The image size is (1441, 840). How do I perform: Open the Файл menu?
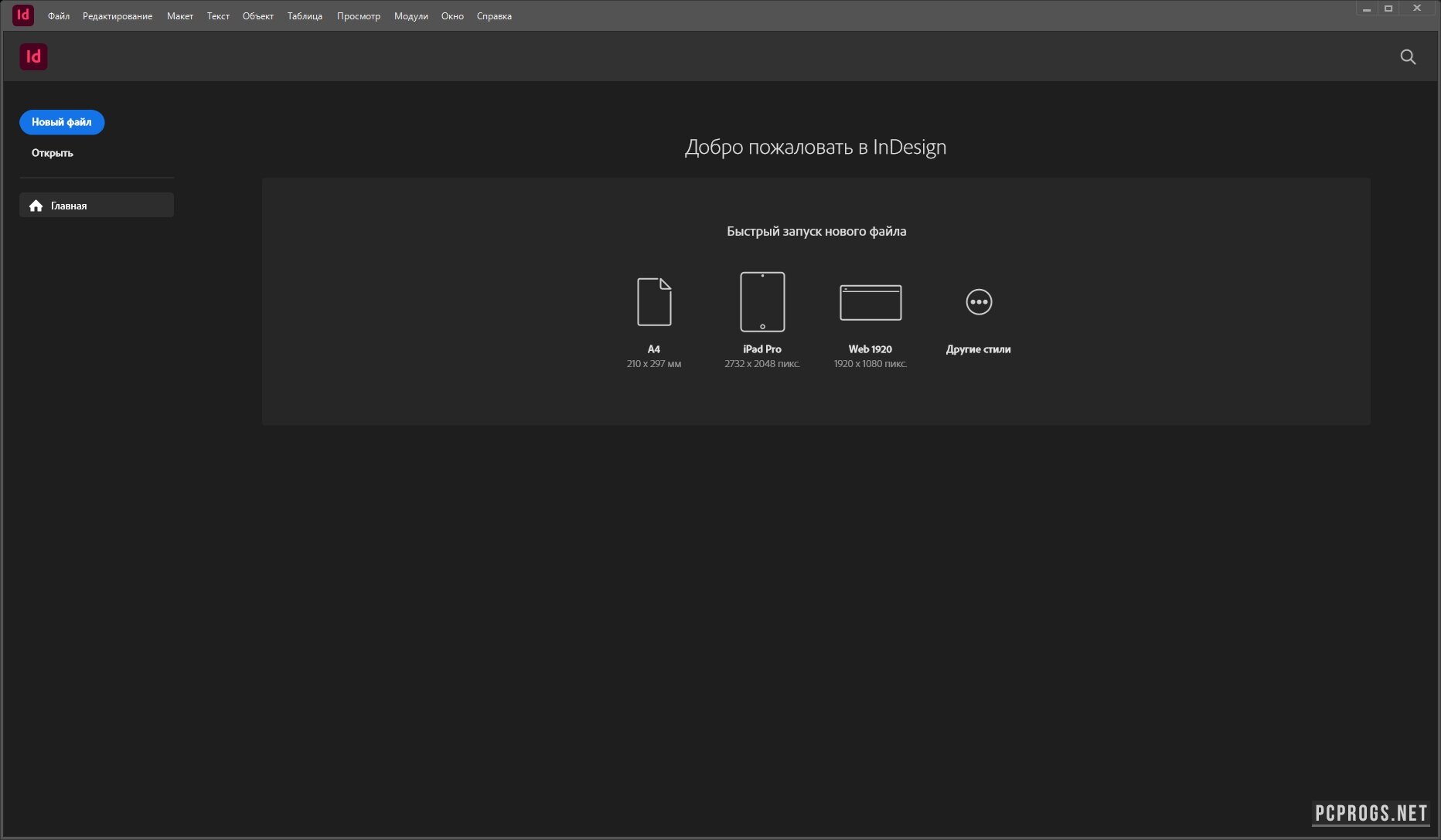59,16
